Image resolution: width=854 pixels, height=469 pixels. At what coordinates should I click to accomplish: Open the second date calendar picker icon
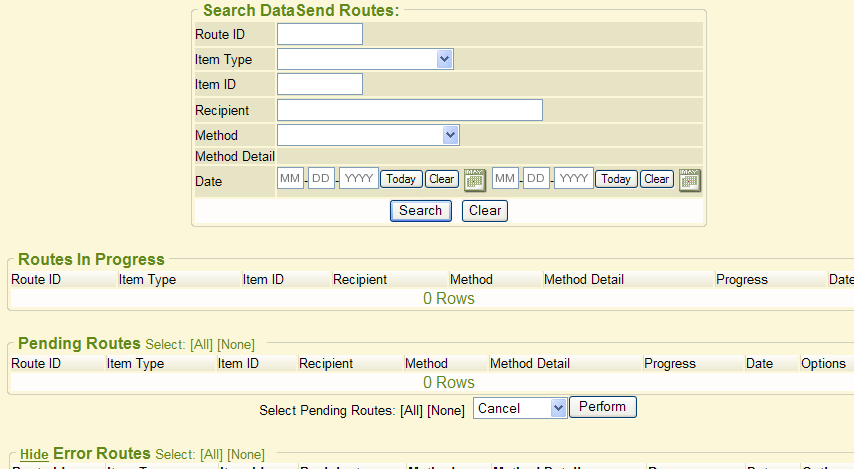tap(690, 180)
